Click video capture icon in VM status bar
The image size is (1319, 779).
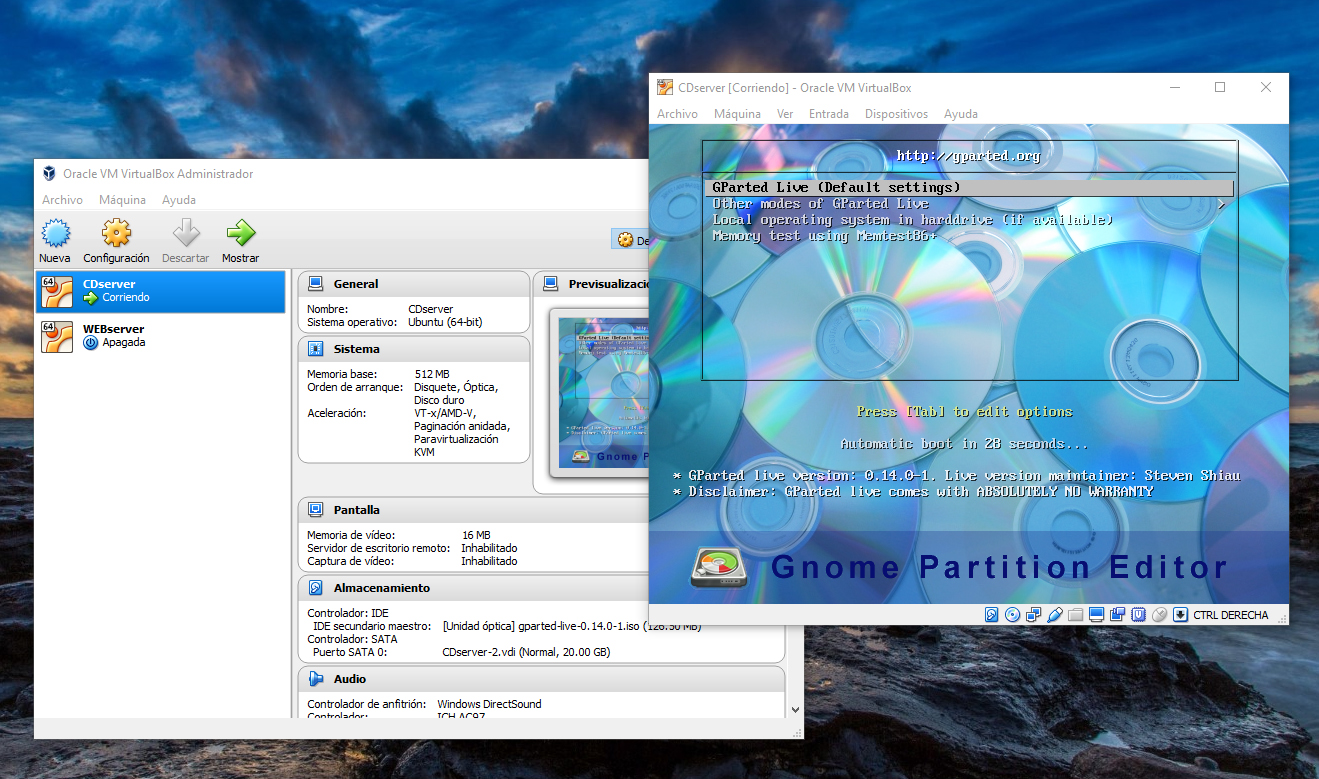1117,615
